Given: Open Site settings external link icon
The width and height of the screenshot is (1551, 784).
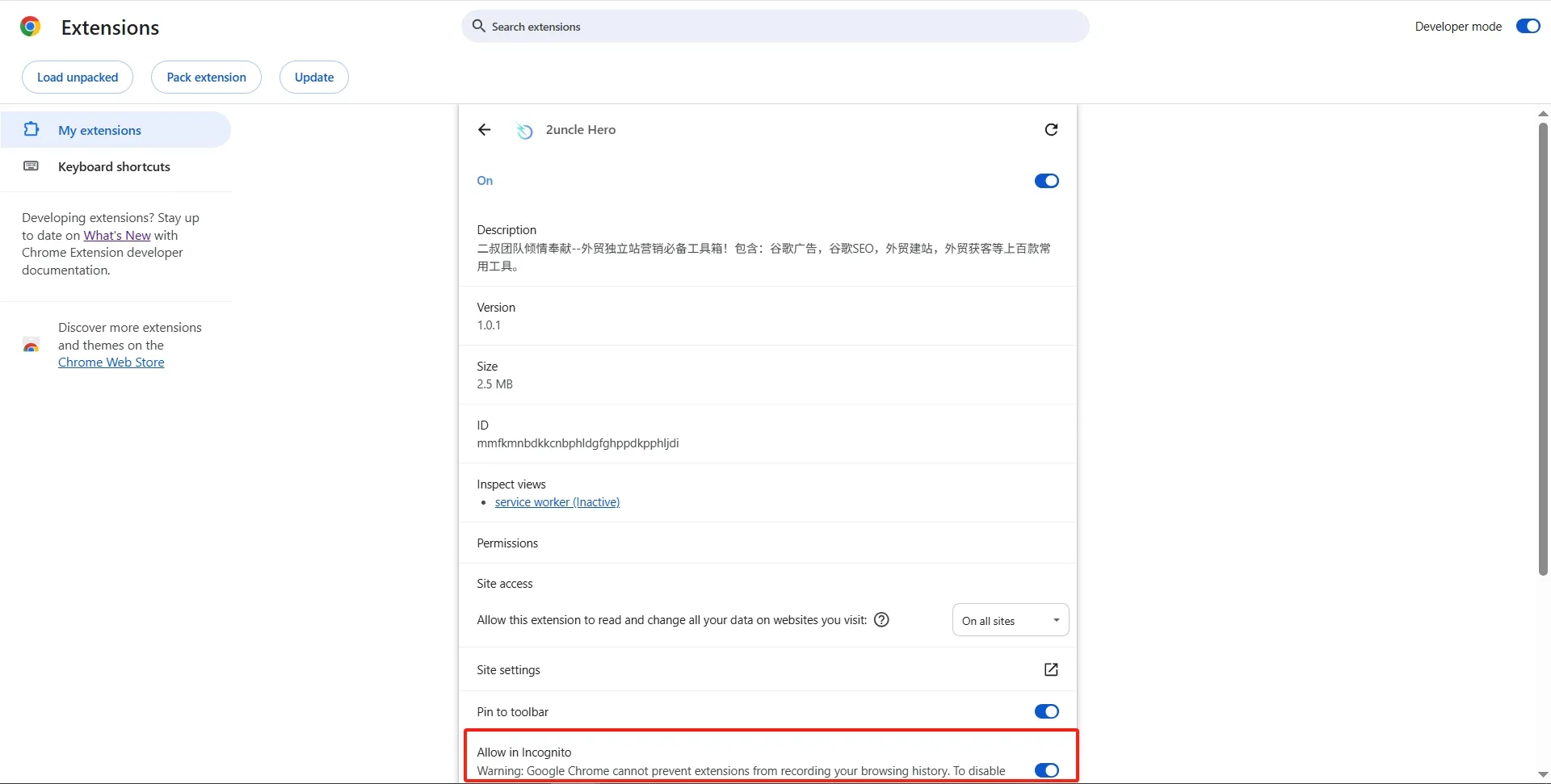Looking at the screenshot, I should tap(1051, 669).
